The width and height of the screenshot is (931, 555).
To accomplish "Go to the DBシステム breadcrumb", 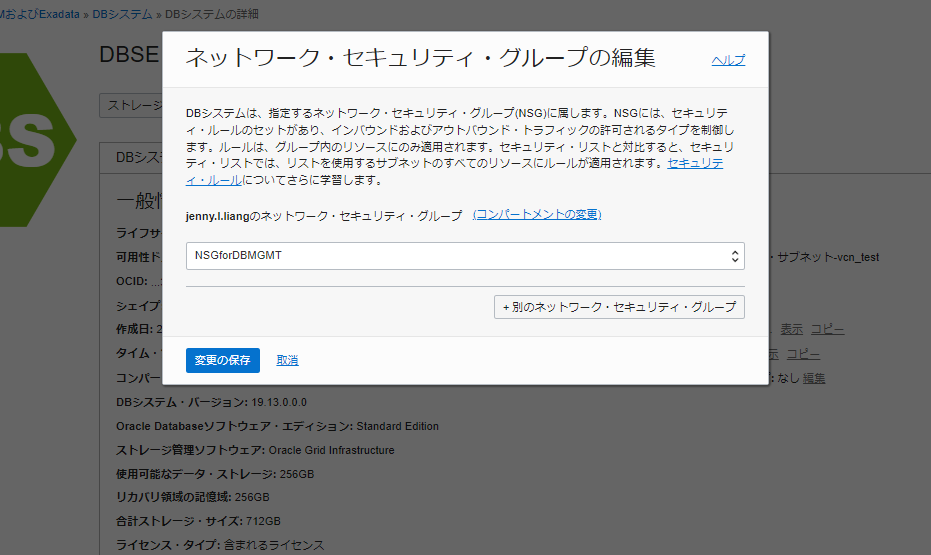I will click(123, 15).
